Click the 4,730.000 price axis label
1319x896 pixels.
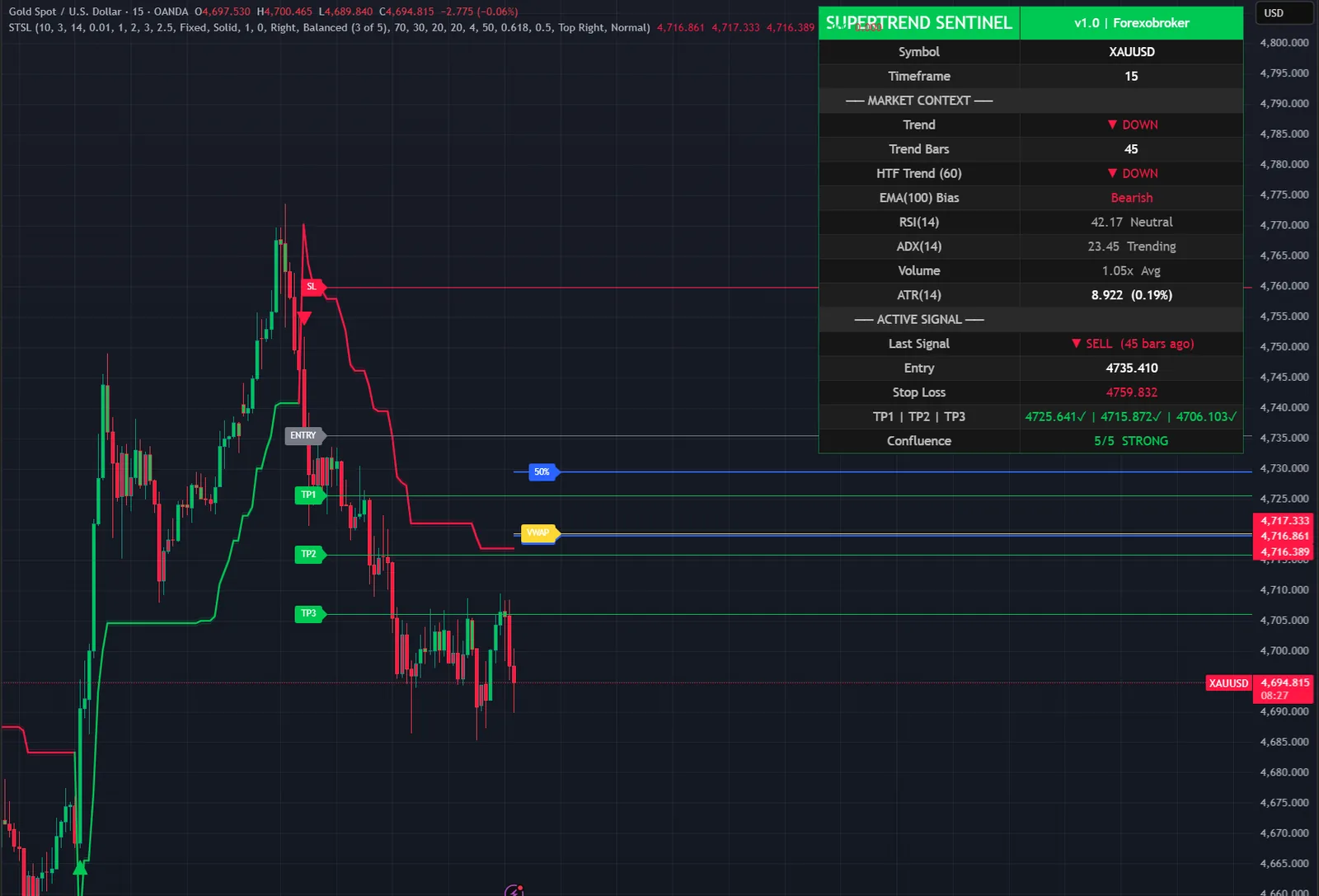coord(1284,468)
